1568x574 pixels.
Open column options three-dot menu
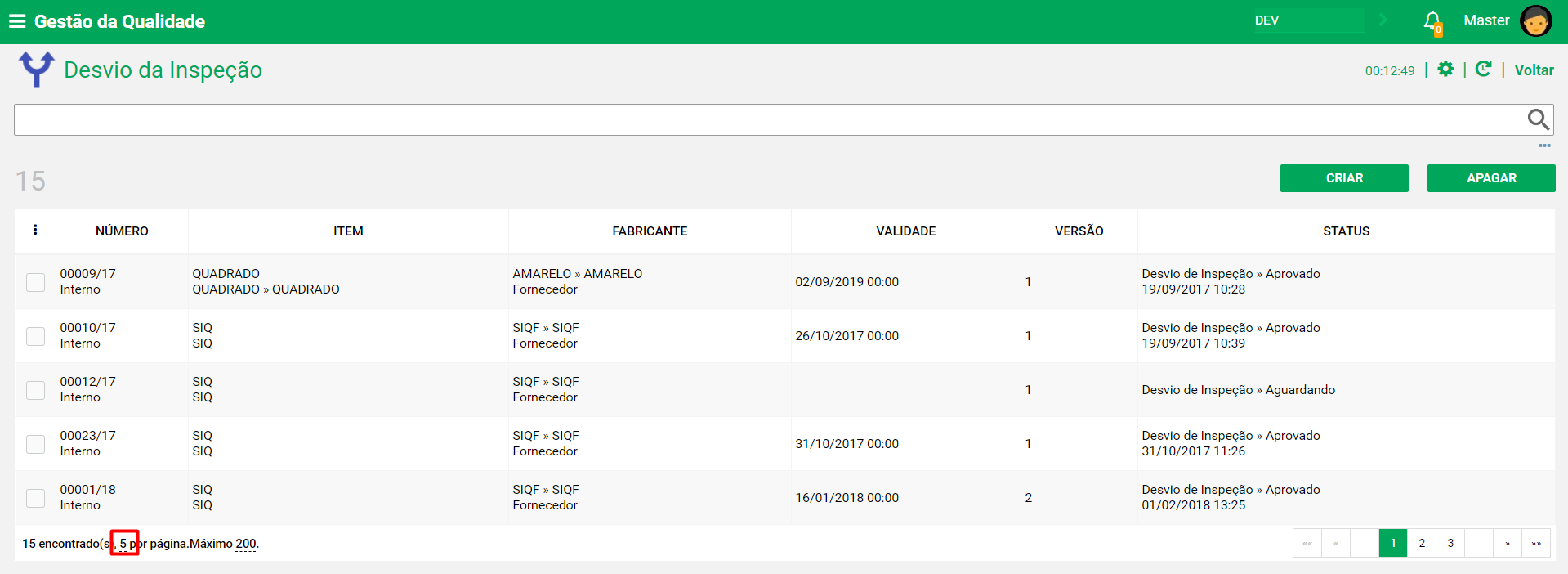click(35, 231)
